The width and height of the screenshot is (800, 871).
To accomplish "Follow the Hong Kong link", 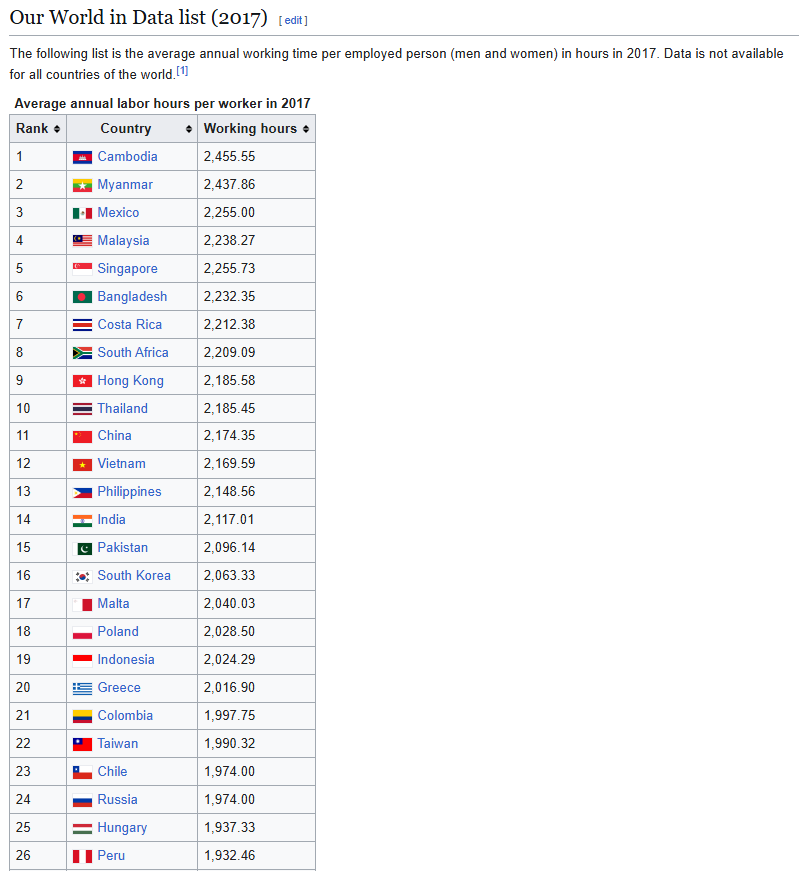I will (x=131, y=381).
